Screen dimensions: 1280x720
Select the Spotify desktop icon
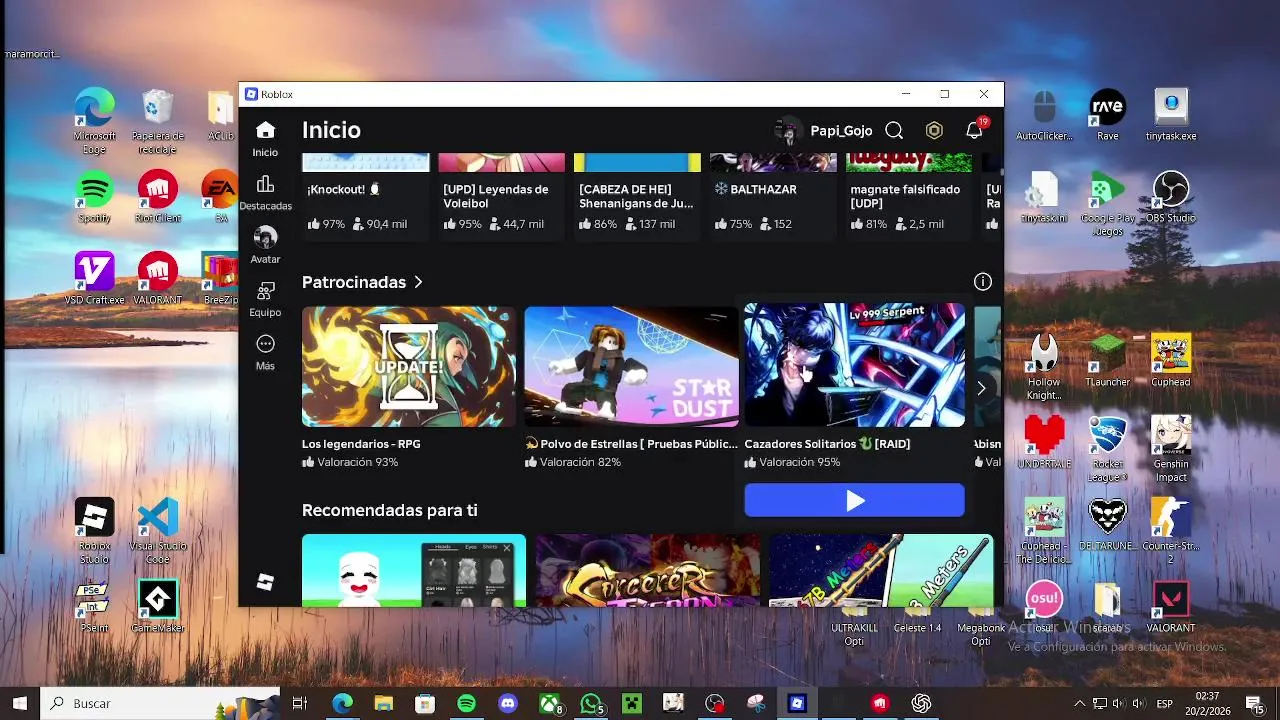(x=94, y=197)
